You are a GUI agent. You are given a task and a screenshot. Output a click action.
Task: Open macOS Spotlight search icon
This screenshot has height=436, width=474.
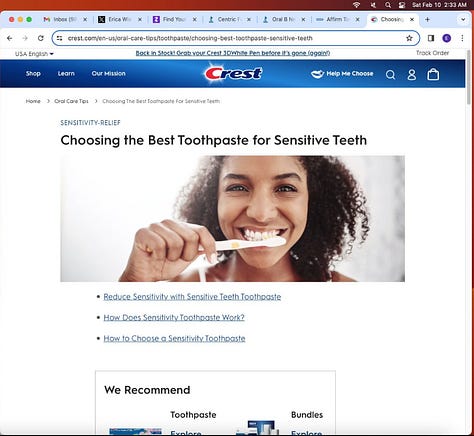click(x=388, y=5)
